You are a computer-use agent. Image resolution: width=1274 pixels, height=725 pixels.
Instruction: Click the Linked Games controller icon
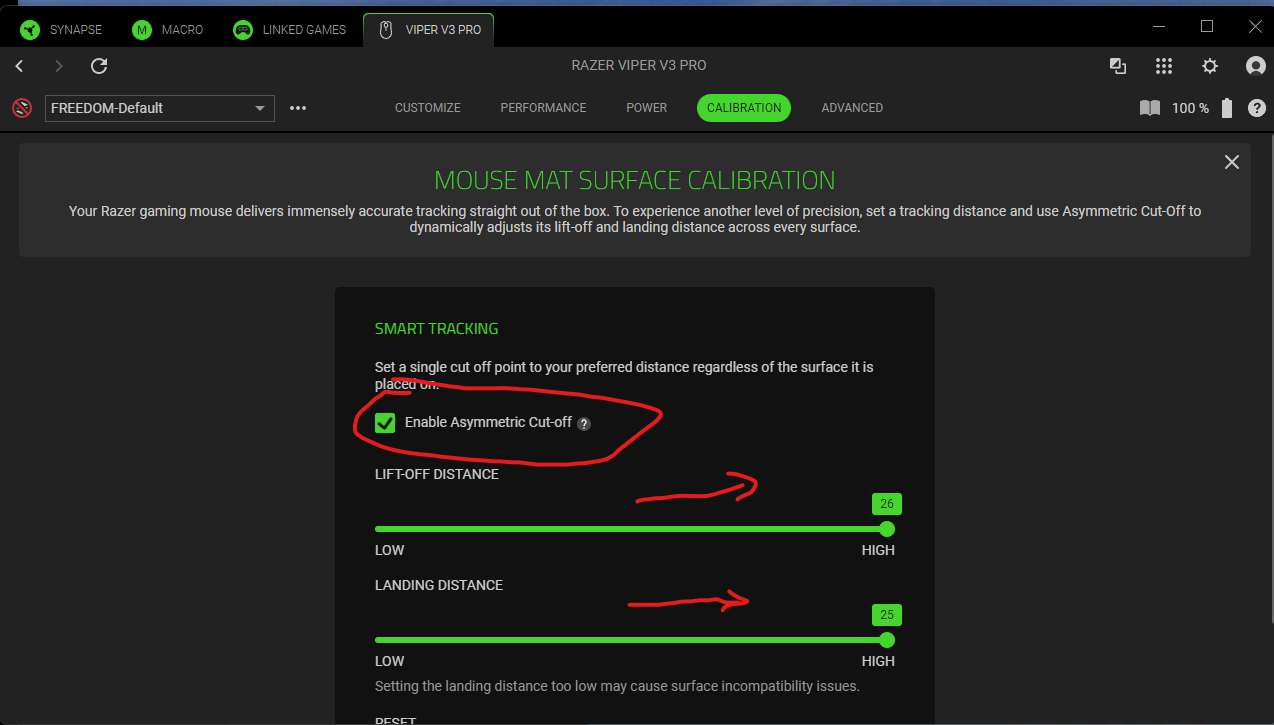[x=243, y=29]
